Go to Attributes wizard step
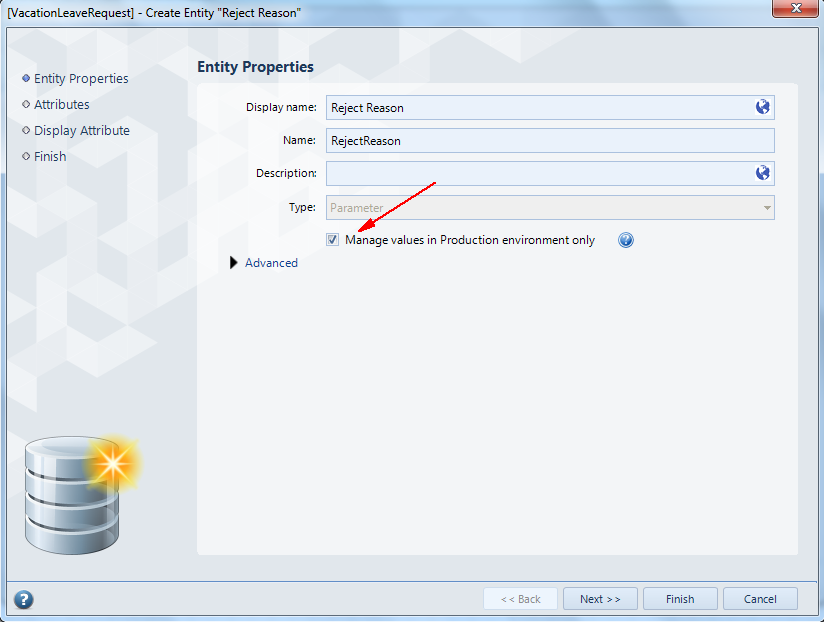This screenshot has width=824, height=622. [x=61, y=104]
